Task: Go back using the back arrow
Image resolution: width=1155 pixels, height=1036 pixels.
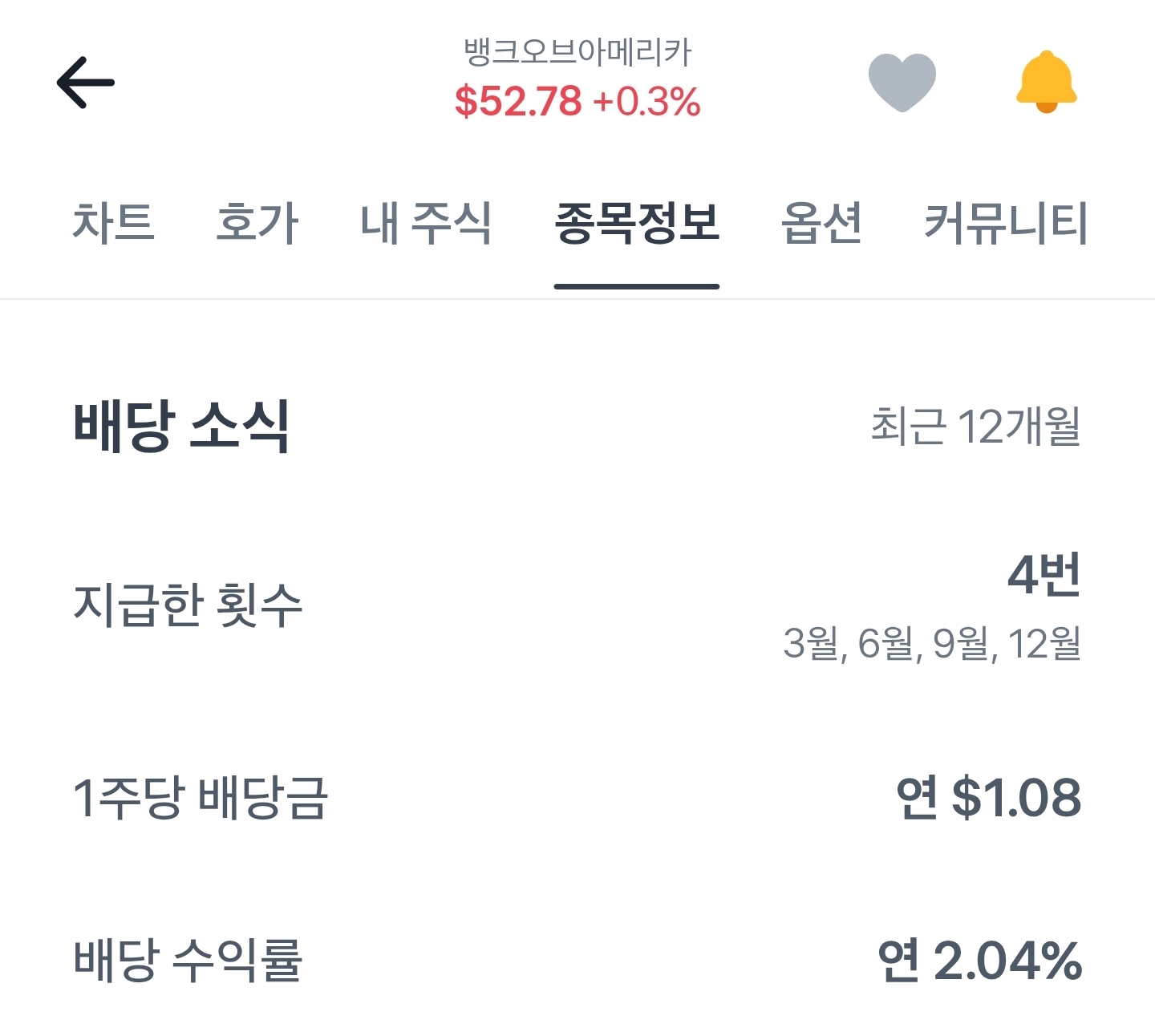Action: pos(86,82)
